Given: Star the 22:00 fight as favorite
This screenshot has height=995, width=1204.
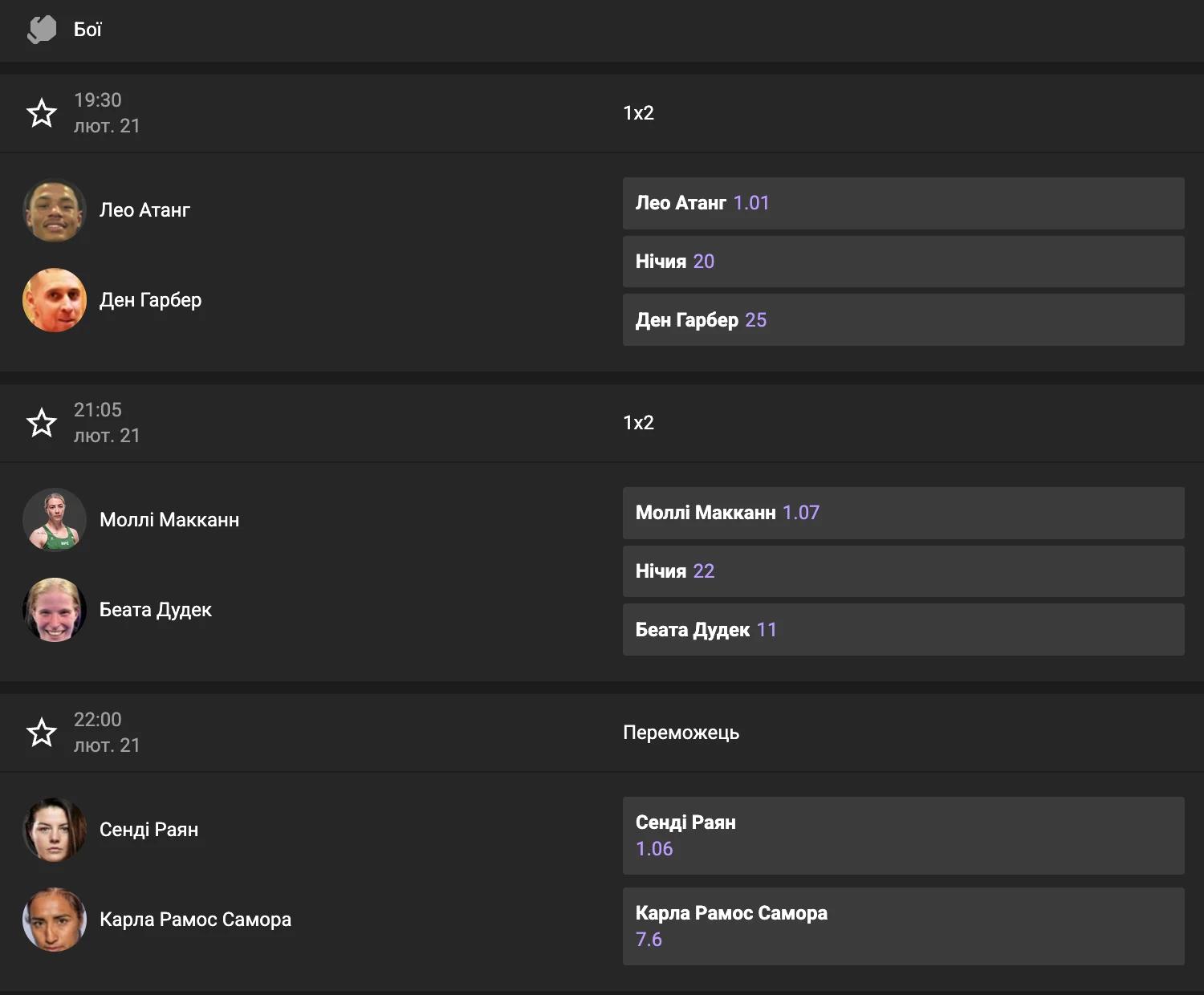Looking at the screenshot, I should click(42, 733).
